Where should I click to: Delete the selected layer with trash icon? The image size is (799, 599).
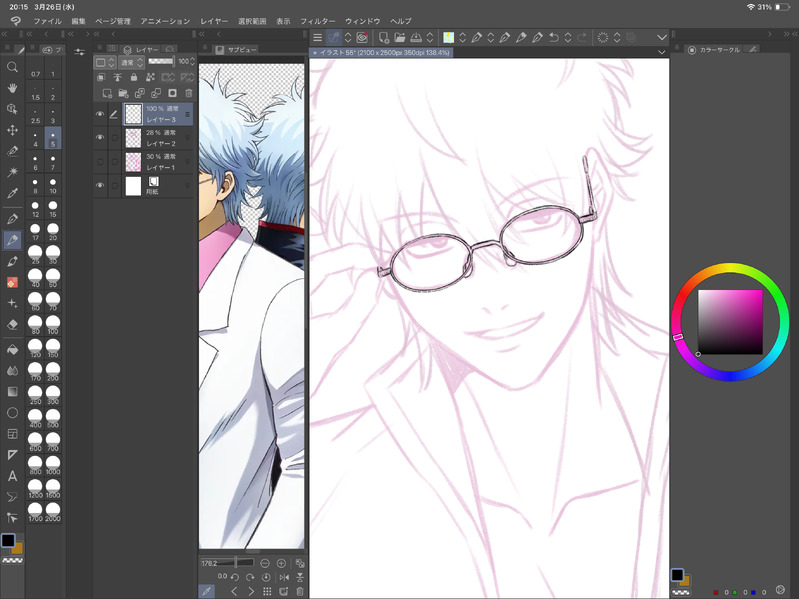coord(189,93)
